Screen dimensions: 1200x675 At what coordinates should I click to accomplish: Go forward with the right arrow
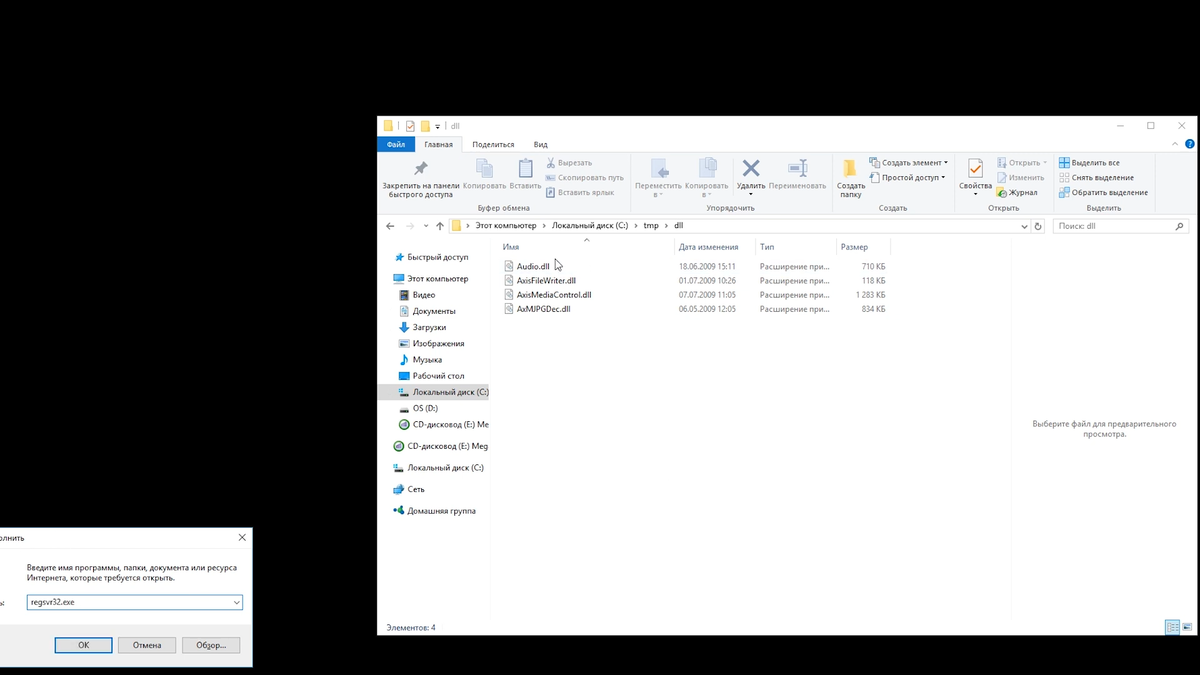click(409, 226)
